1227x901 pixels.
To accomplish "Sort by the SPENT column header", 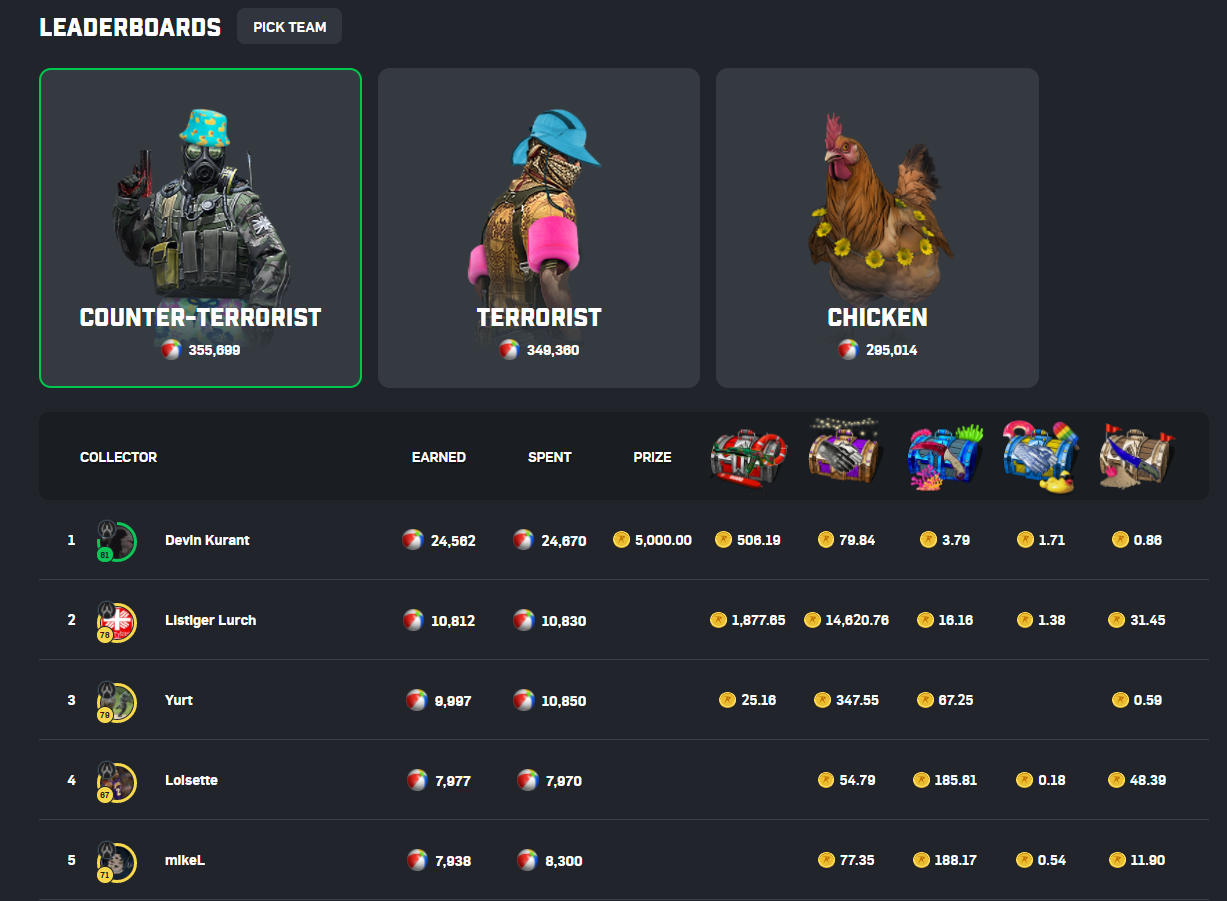I will [x=550, y=457].
